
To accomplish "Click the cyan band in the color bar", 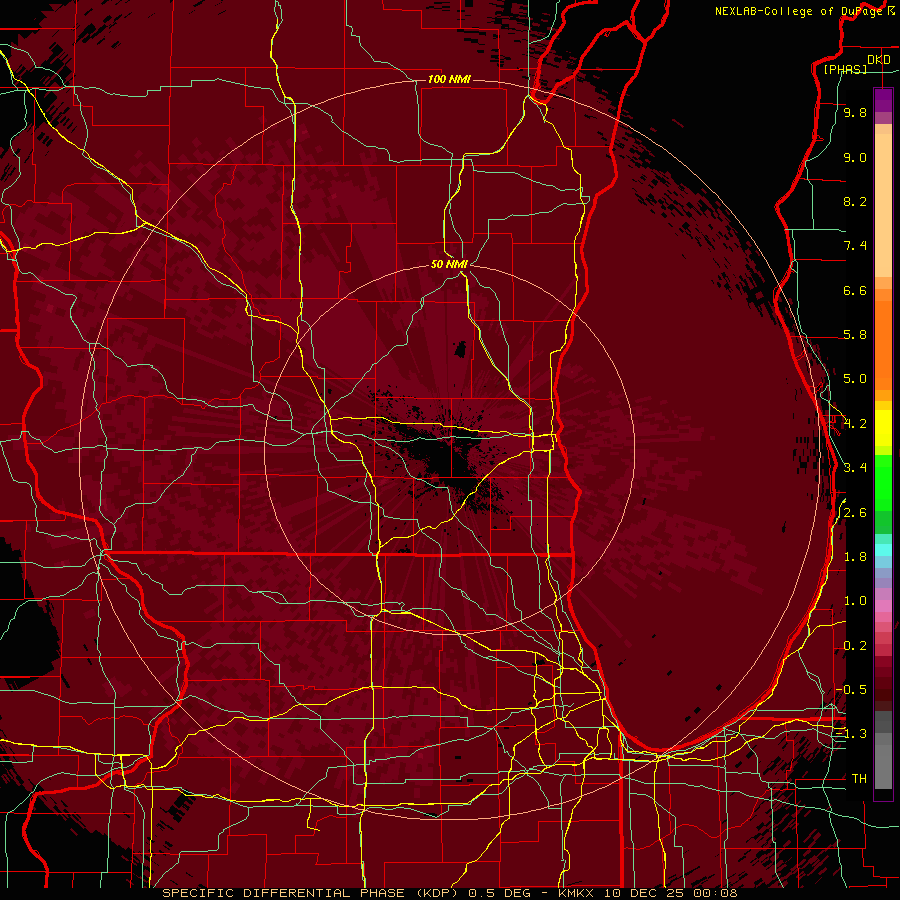I will [x=883, y=549].
